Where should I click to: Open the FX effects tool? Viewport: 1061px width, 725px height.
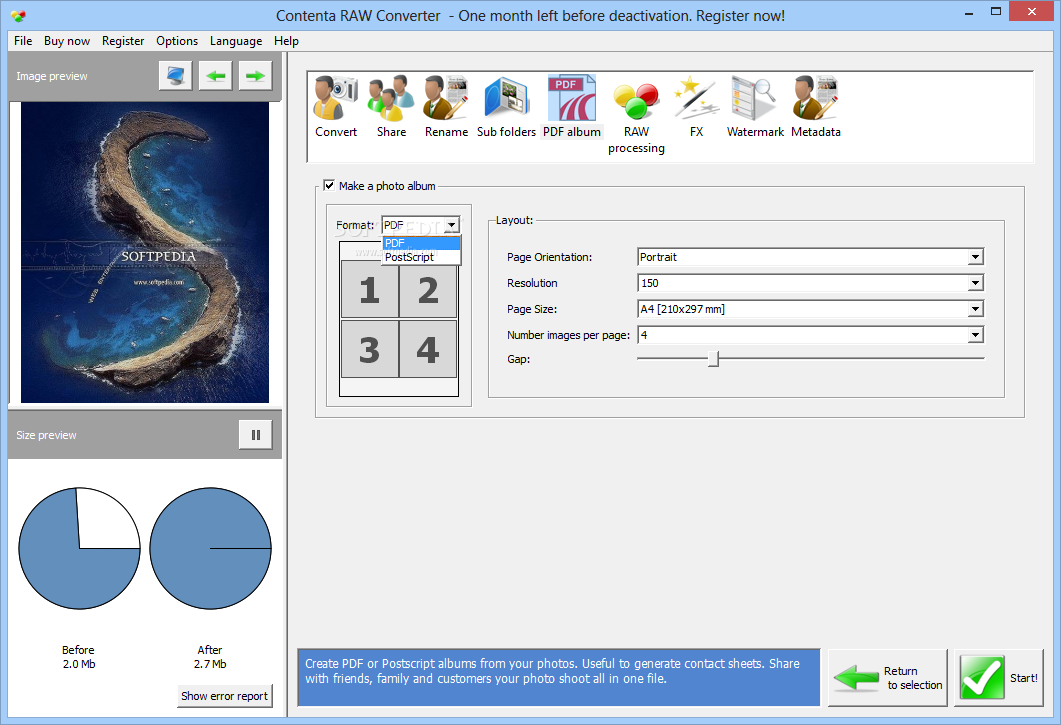point(696,107)
